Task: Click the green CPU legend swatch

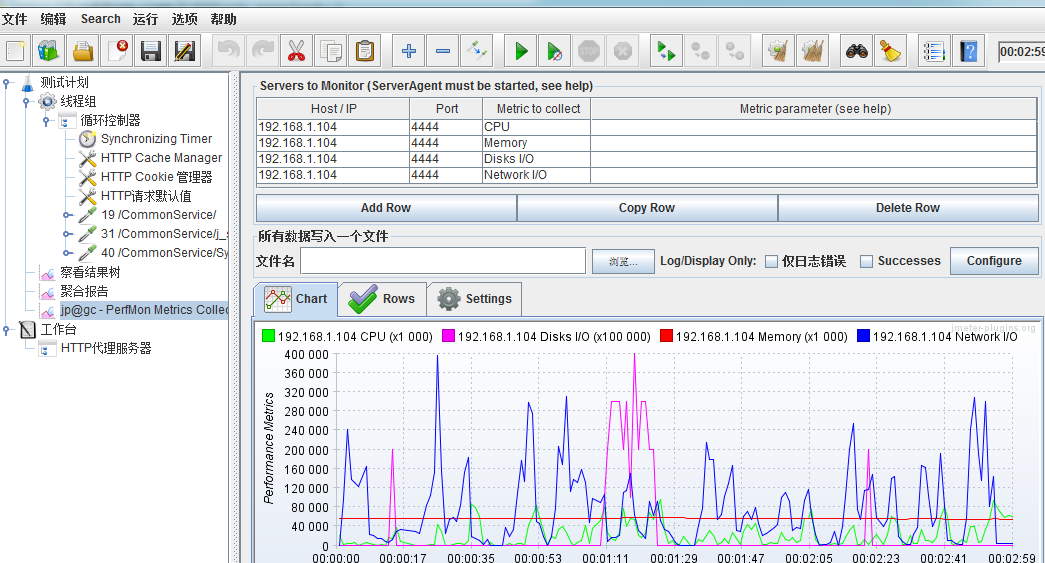Action: 268,336
